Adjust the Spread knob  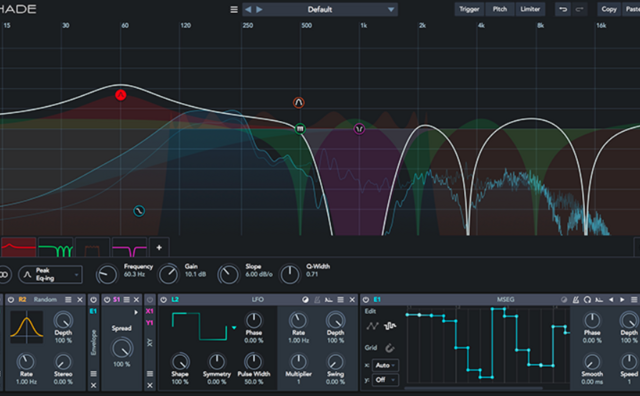coord(122,348)
